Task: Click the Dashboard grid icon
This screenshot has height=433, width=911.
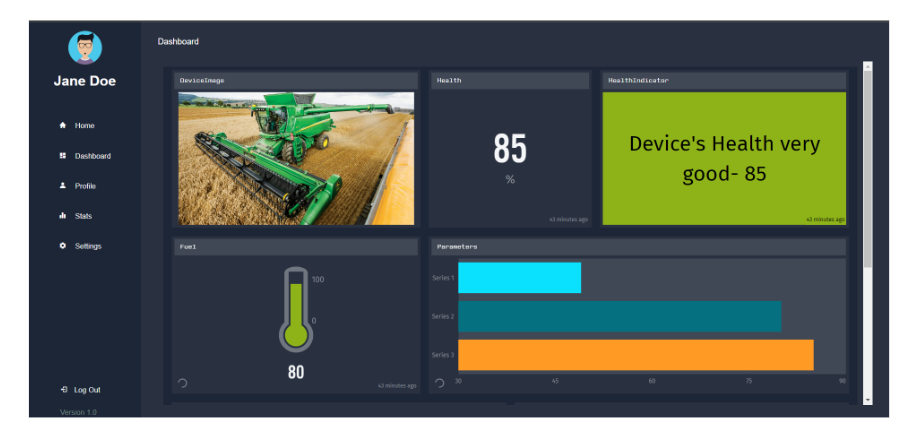Action: click(x=62, y=156)
